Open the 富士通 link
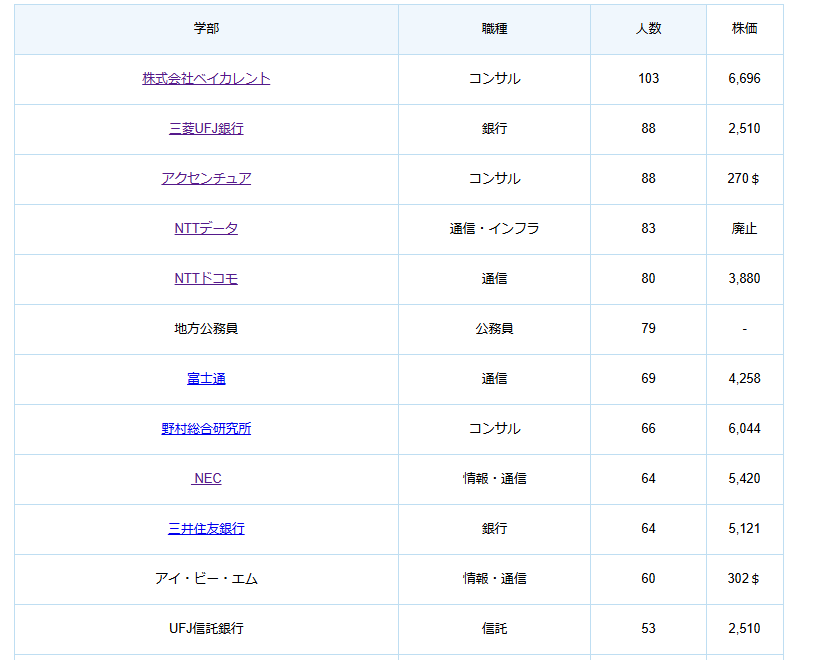Screen dimensions: 817x660 point(206,379)
